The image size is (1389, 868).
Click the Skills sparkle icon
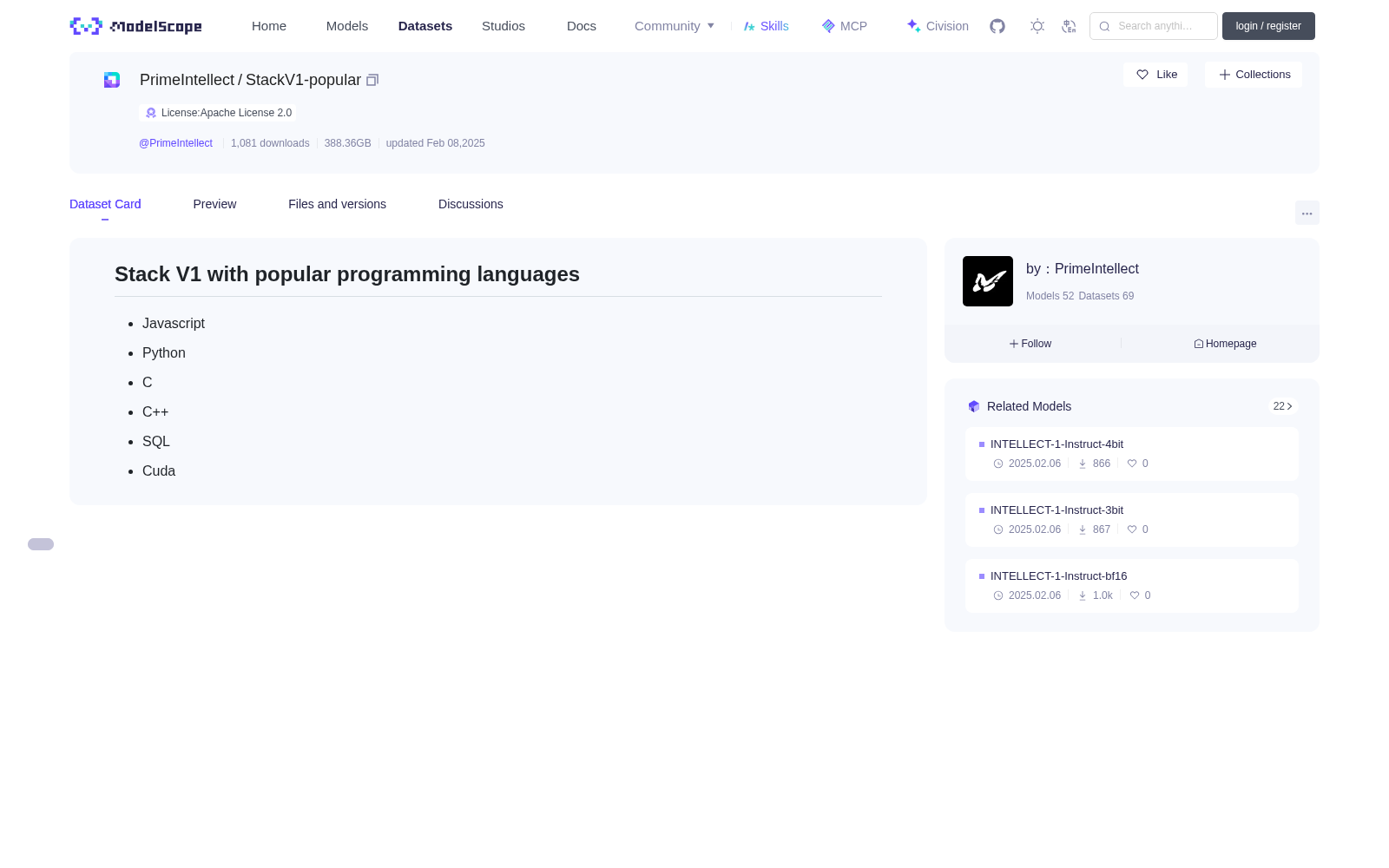click(749, 26)
